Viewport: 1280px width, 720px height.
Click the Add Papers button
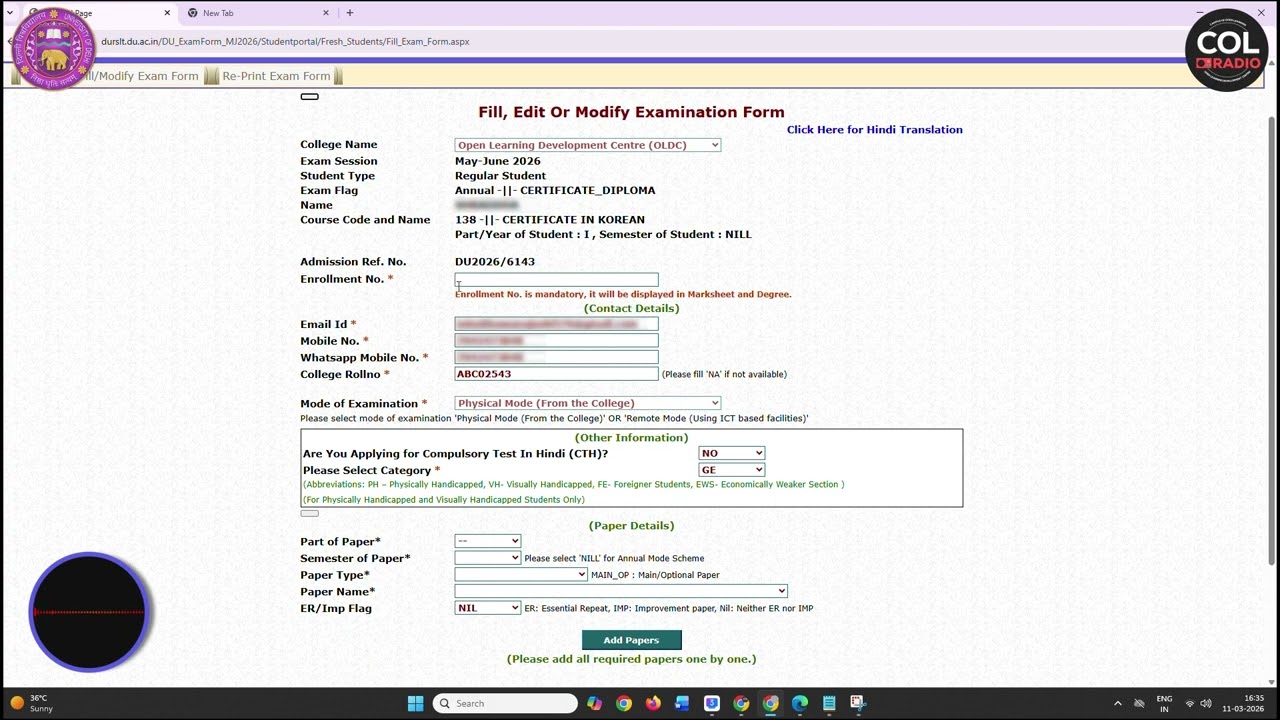pyautogui.click(x=631, y=640)
